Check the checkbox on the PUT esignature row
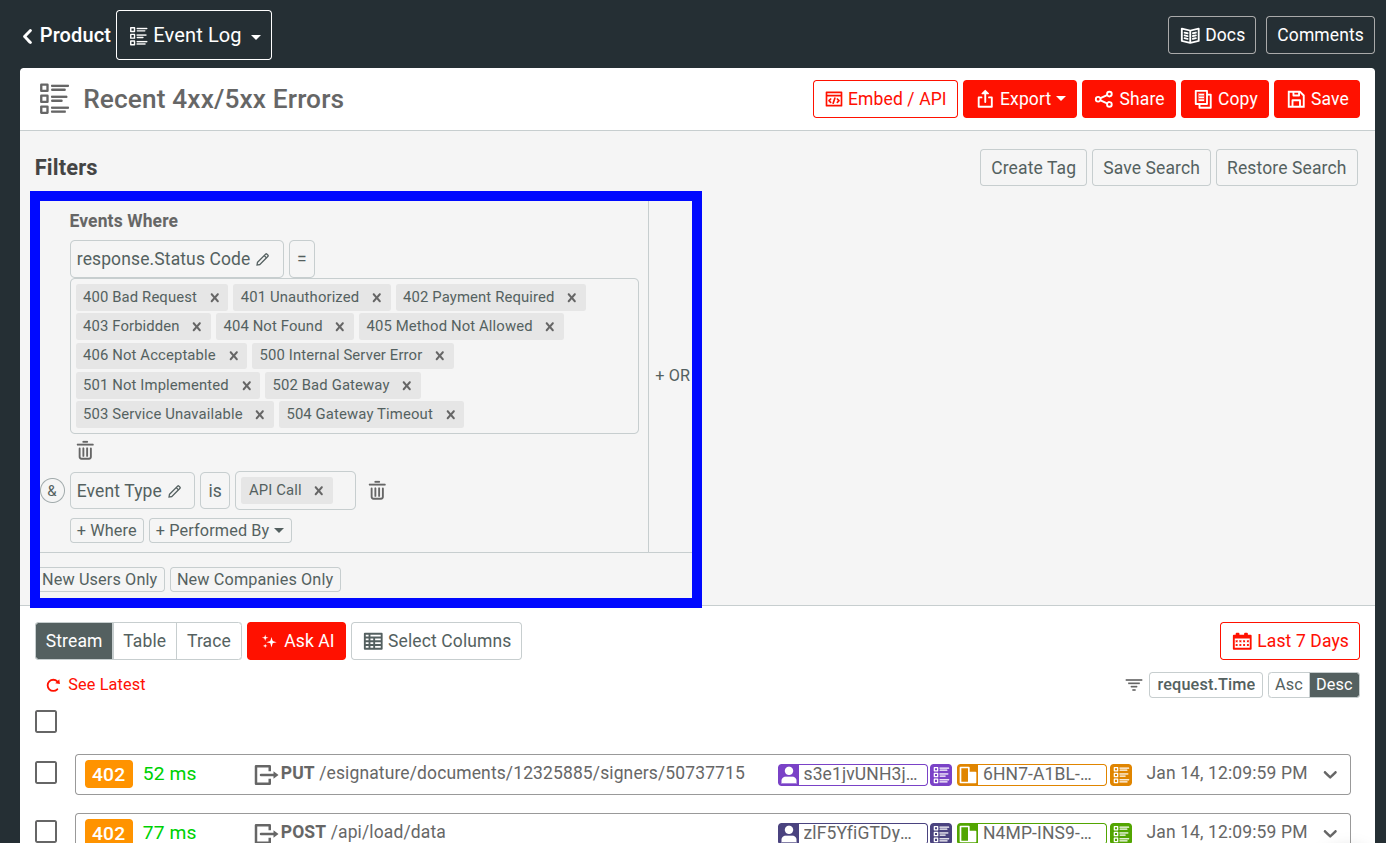This screenshot has width=1386, height=843. coord(45,772)
